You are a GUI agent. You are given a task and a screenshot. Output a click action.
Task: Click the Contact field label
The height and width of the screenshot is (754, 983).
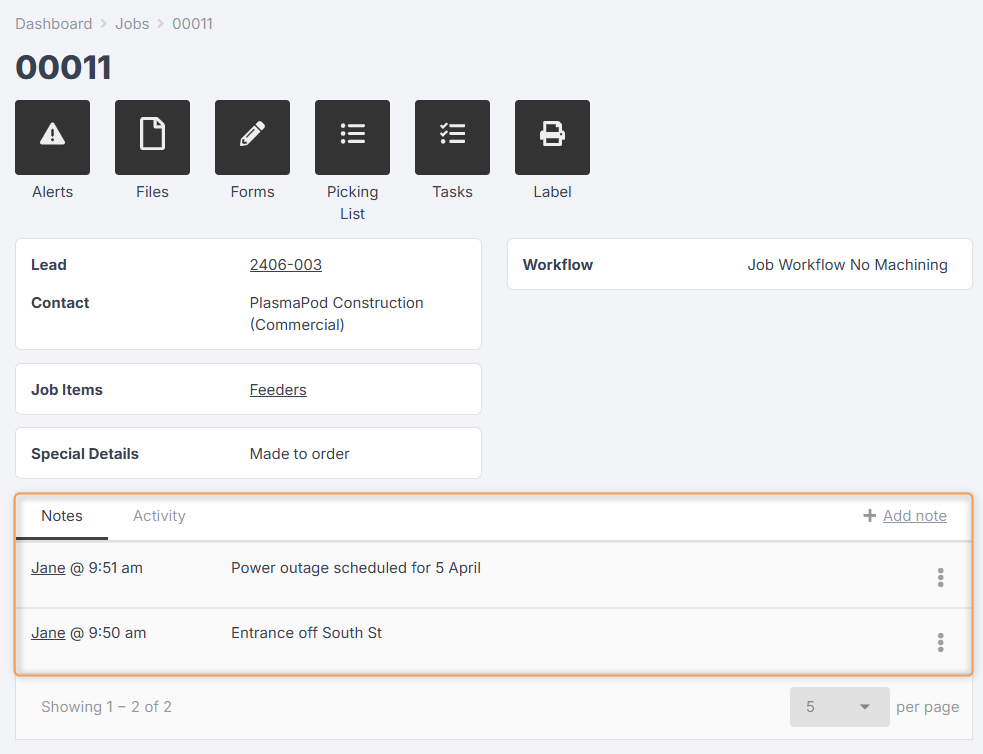pyautogui.click(x=60, y=303)
